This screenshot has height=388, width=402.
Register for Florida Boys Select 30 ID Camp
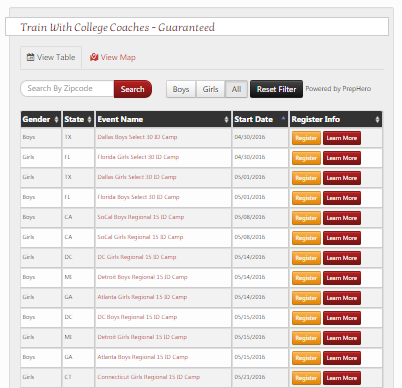pos(306,198)
